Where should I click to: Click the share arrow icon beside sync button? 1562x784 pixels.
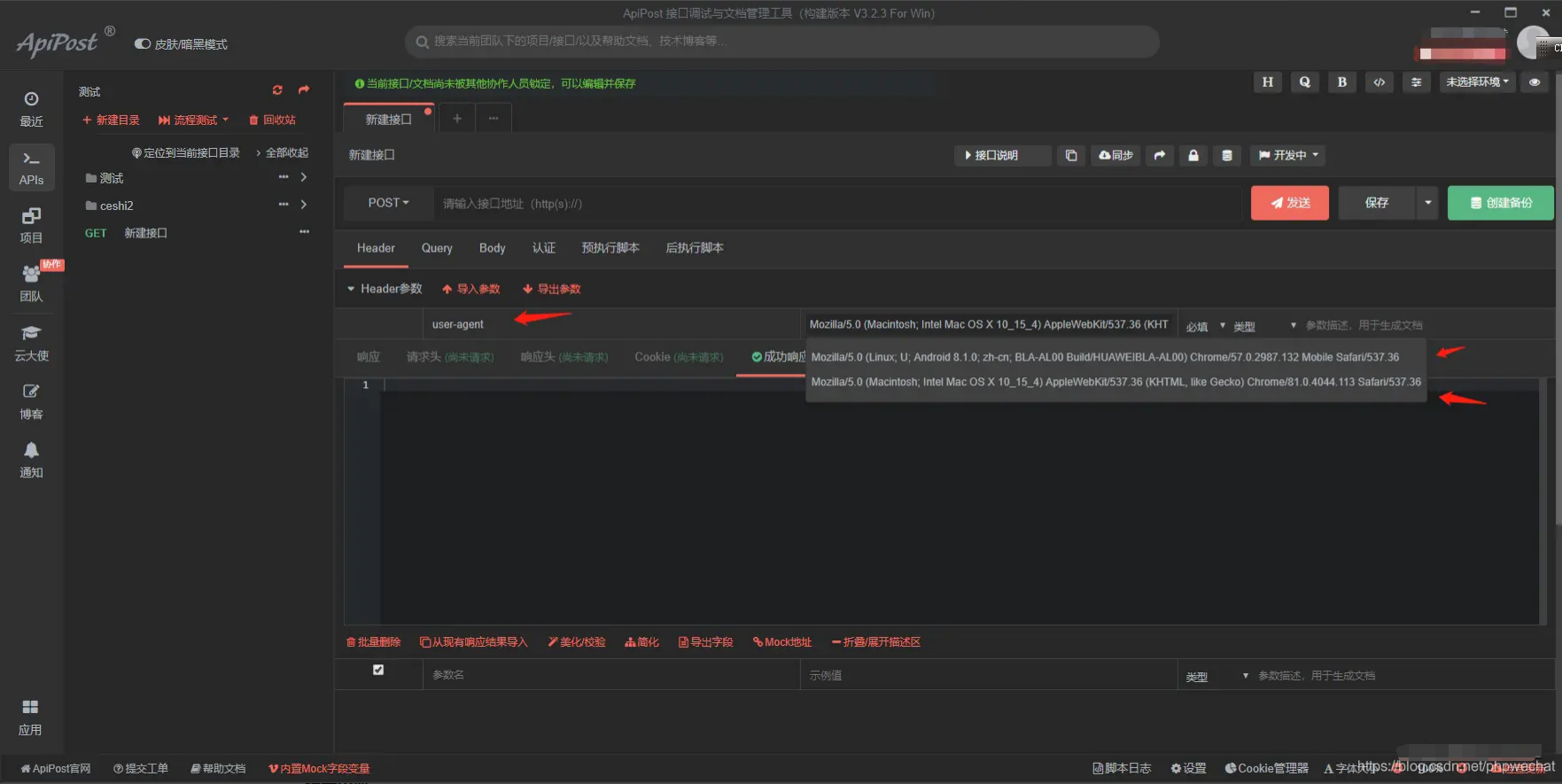pyautogui.click(x=1159, y=155)
